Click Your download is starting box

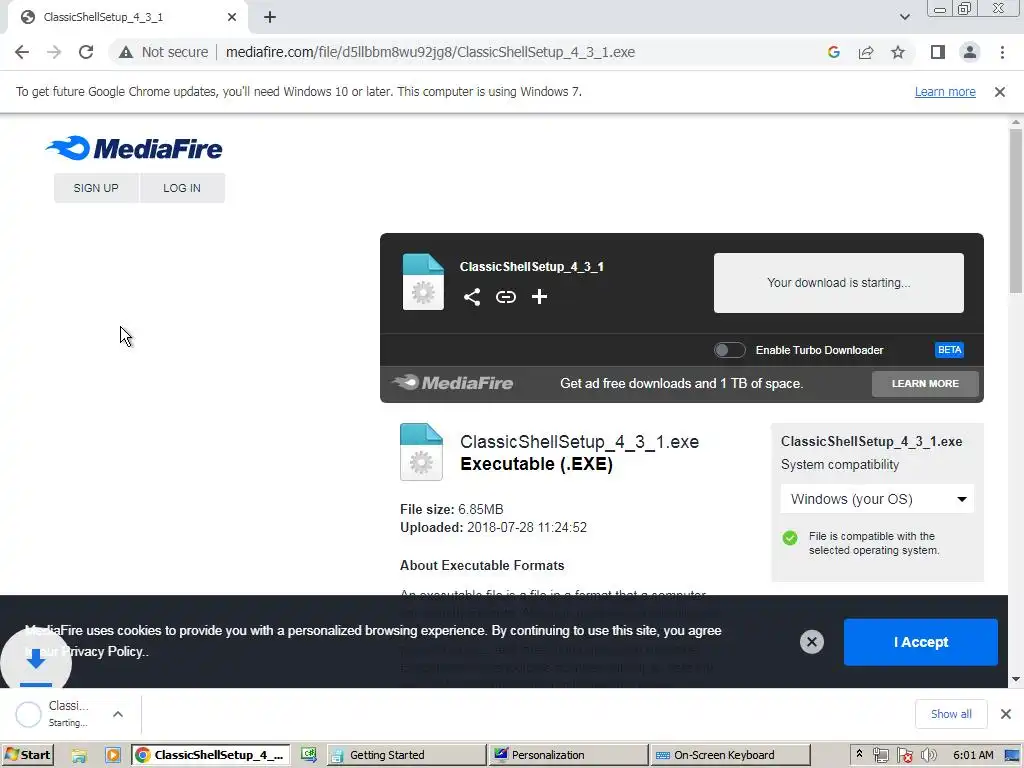(839, 283)
